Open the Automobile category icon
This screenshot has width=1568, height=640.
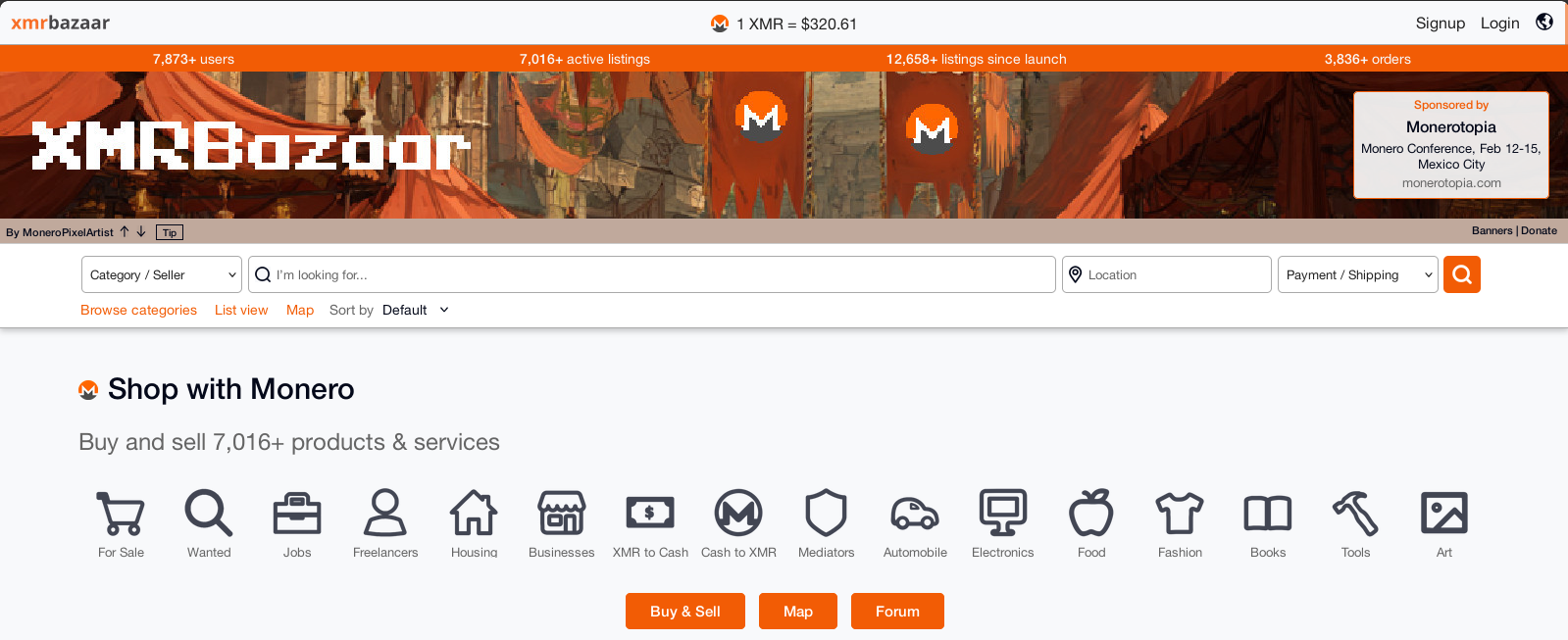tap(915, 514)
